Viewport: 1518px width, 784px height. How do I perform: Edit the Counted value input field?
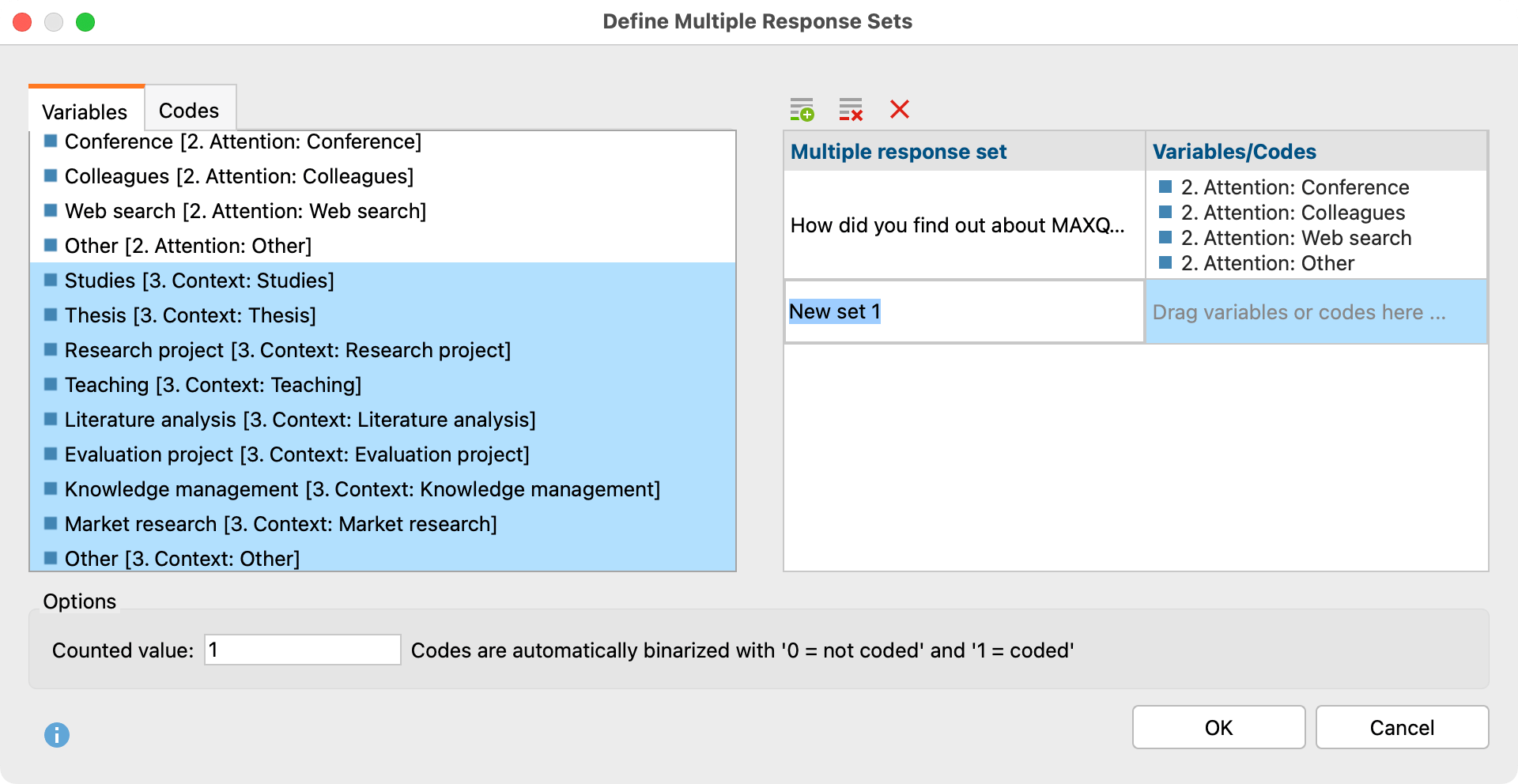coord(302,650)
